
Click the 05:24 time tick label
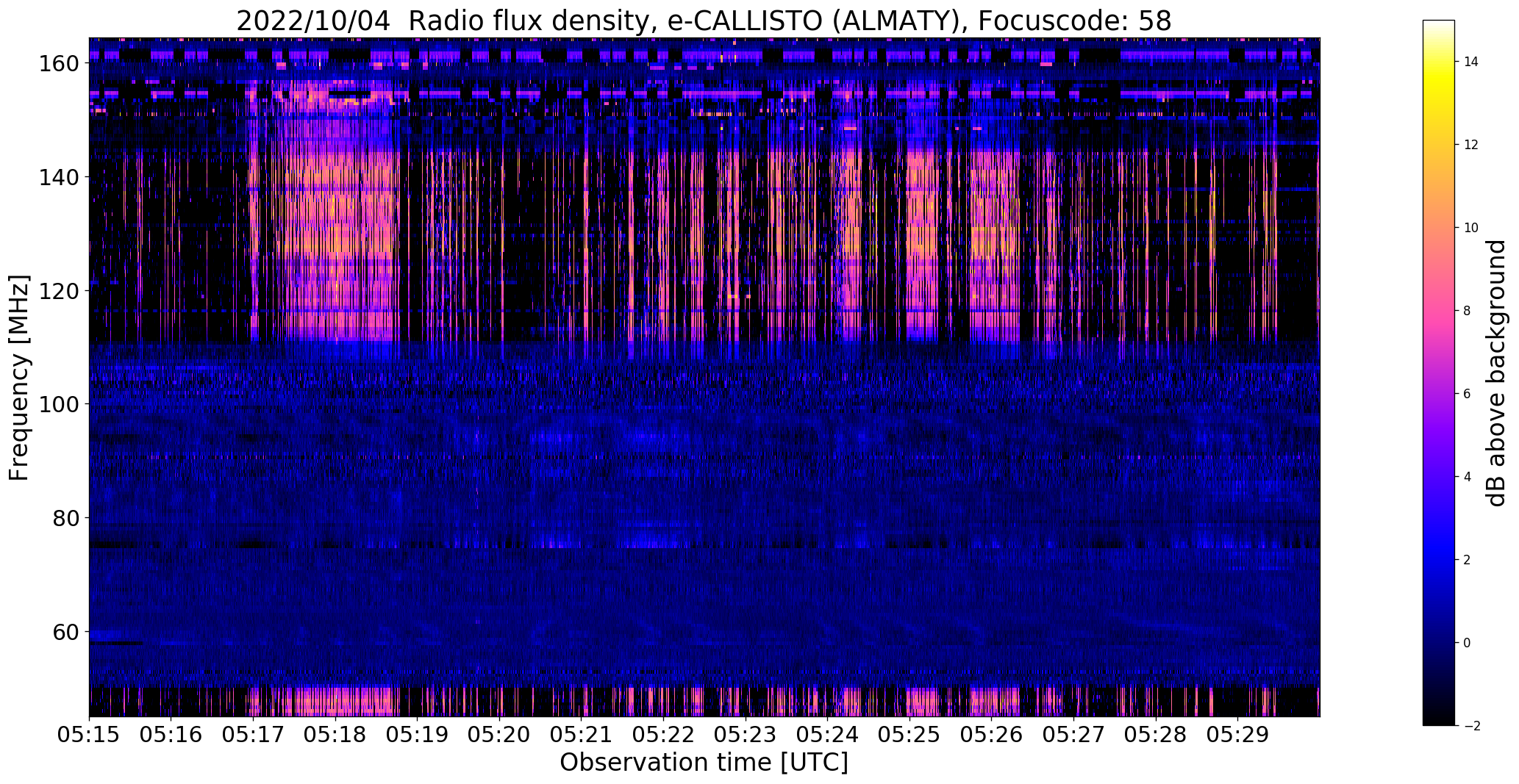(828, 735)
